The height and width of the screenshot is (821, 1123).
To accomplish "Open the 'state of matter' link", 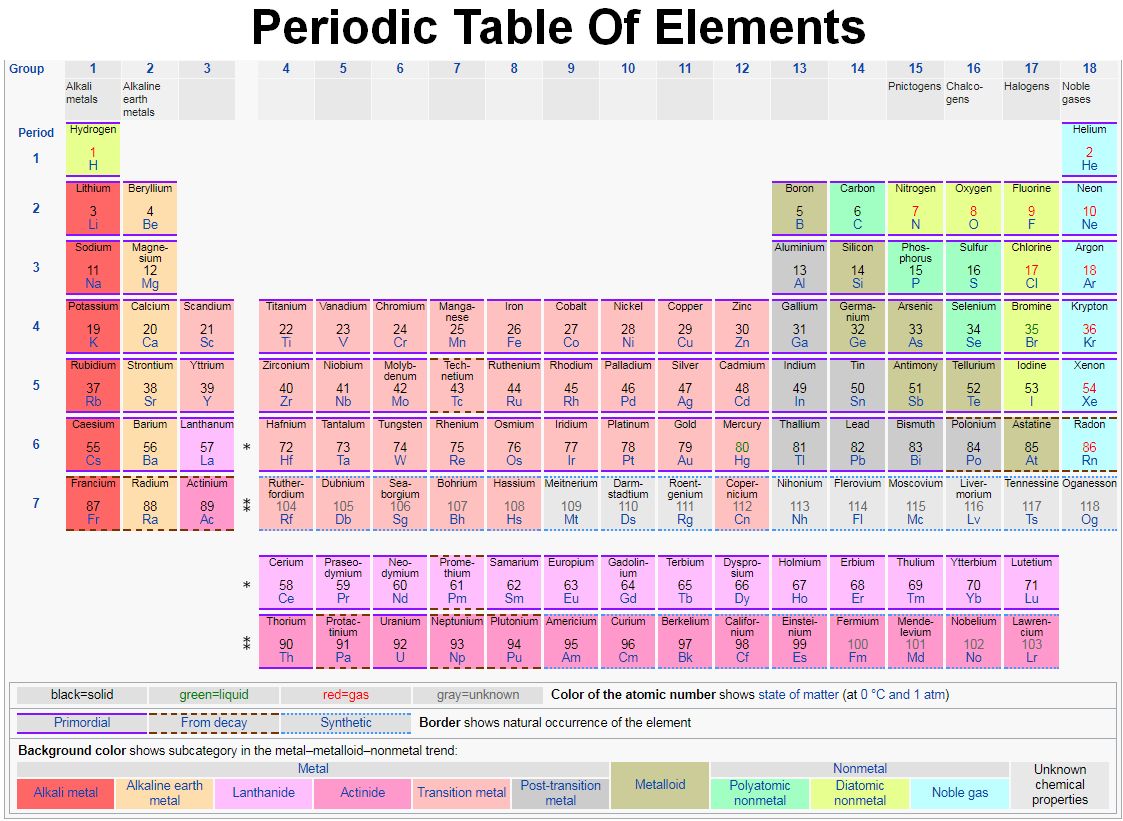I will 800,694.
